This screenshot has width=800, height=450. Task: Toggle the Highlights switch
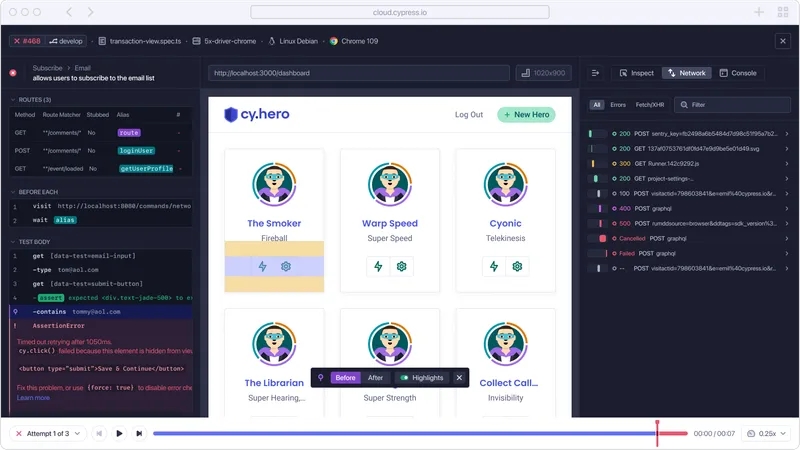click(x=405, y=378)
